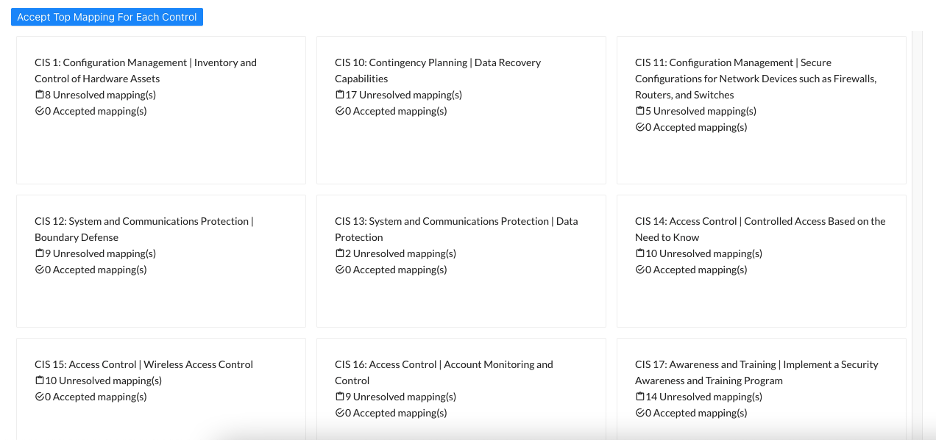The image size is (936, 440).
Task: Click Accept Top Mapping For Each Control button
Action: [x=107, y=17]
